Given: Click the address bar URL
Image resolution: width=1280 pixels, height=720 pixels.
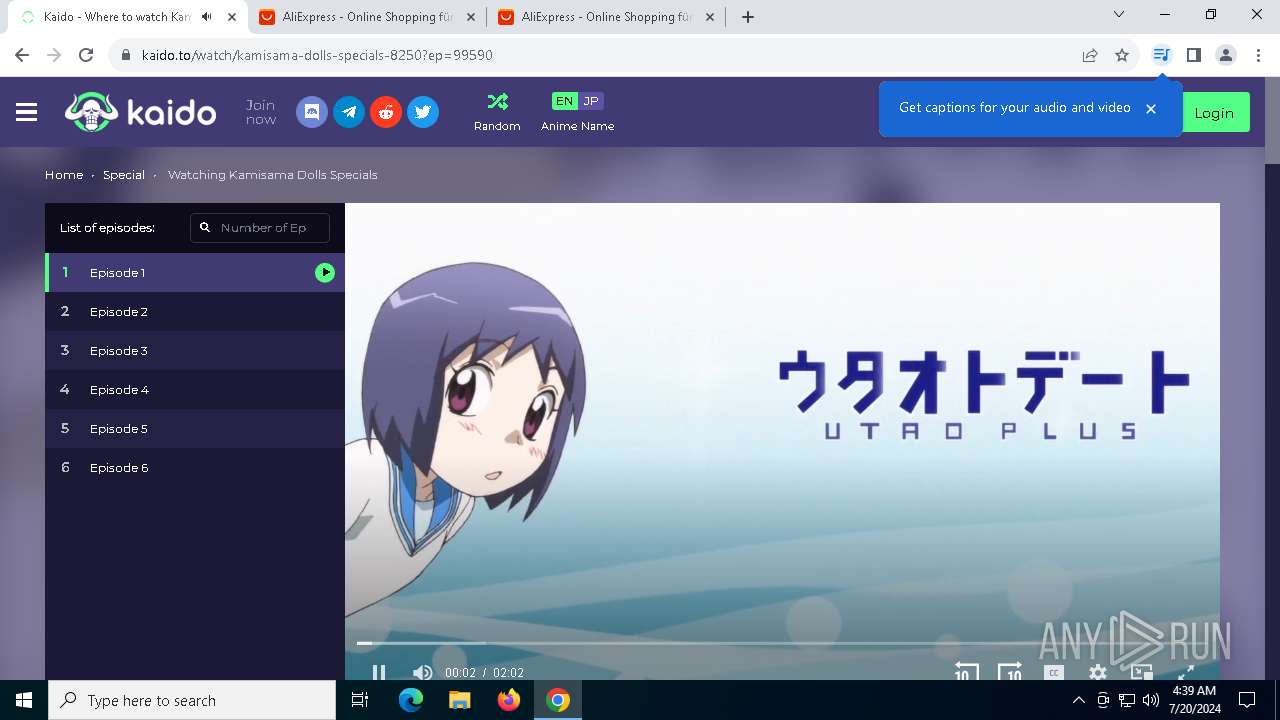Looking at the screenshot, I should (x=317, y=55).
